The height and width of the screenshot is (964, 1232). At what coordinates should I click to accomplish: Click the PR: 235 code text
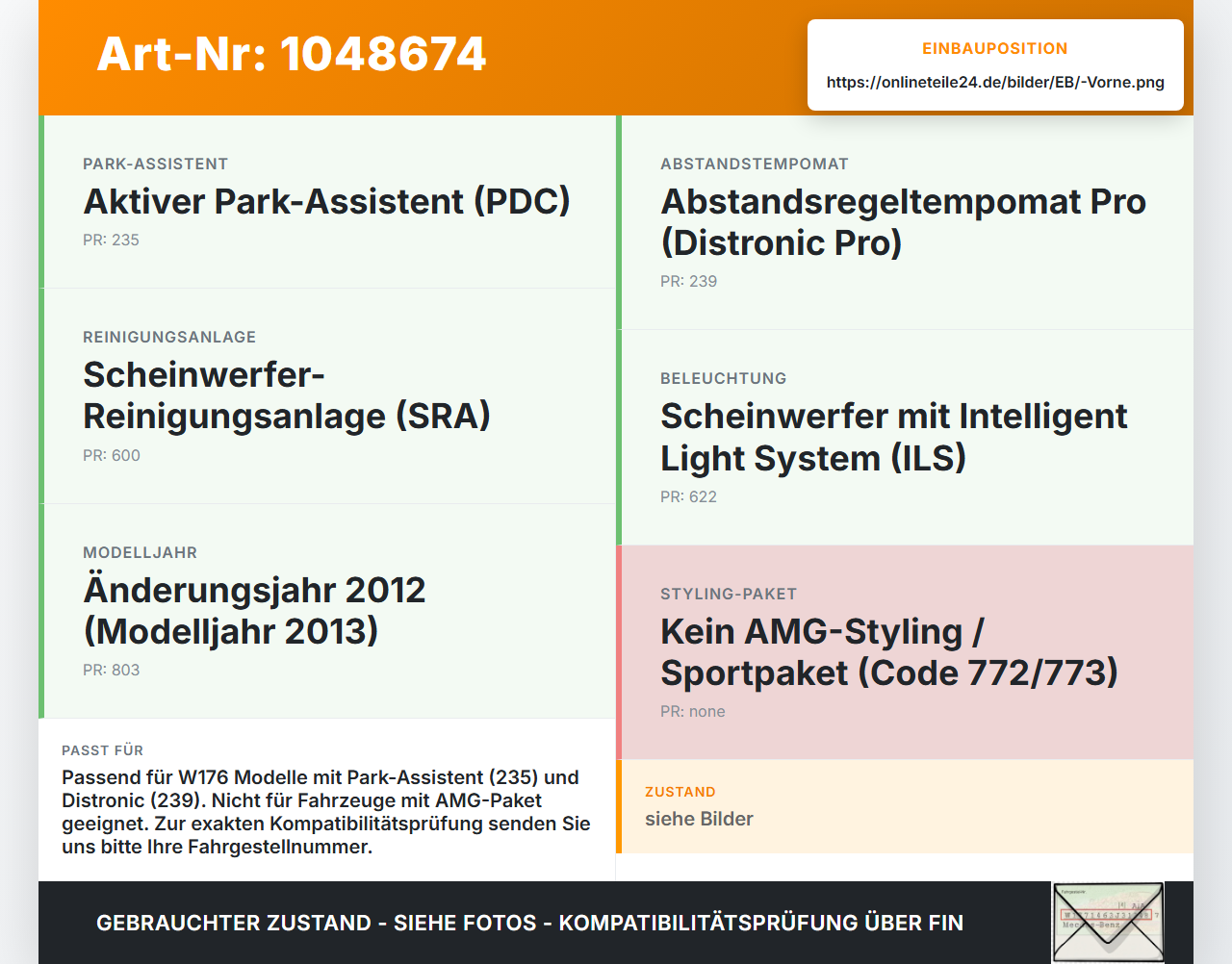(111, 240)
